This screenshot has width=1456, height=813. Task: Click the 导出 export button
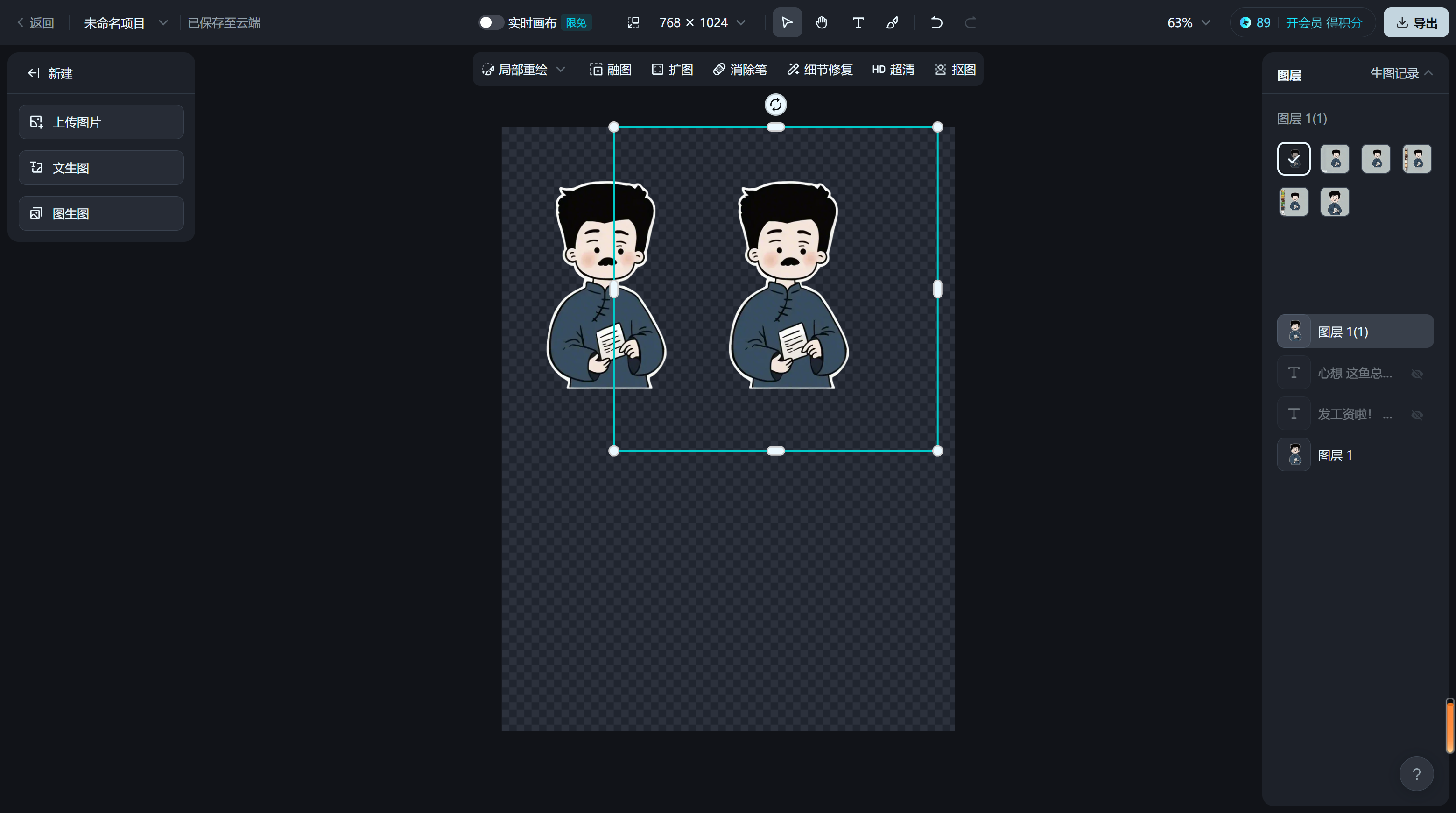(1416, 22)
